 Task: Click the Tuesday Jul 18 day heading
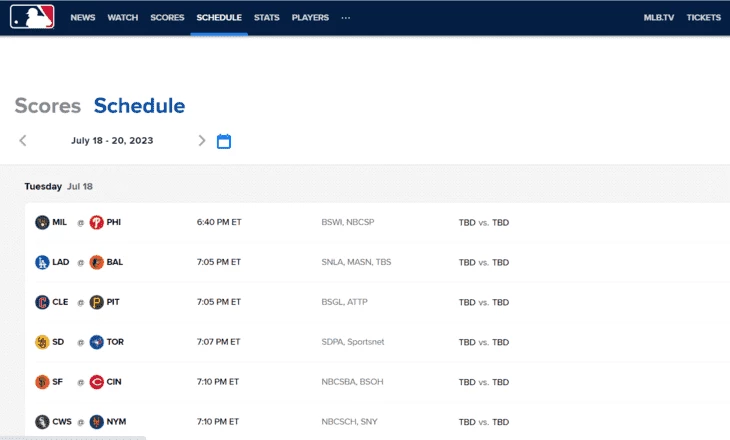59,186
